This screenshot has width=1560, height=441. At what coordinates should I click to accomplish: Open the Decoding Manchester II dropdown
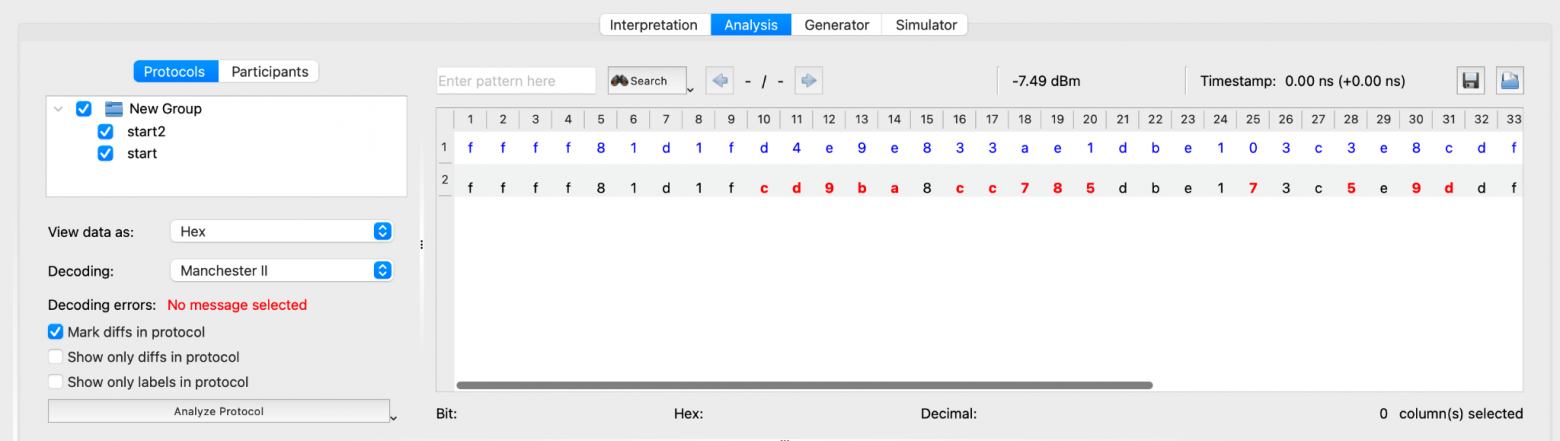point(281,270)
